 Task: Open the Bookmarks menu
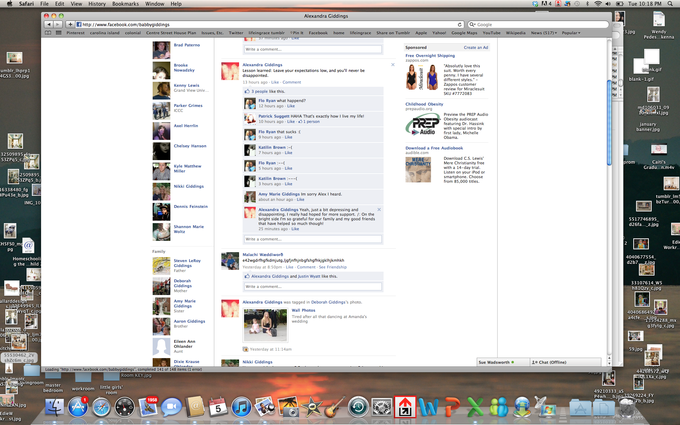(125, 3)
